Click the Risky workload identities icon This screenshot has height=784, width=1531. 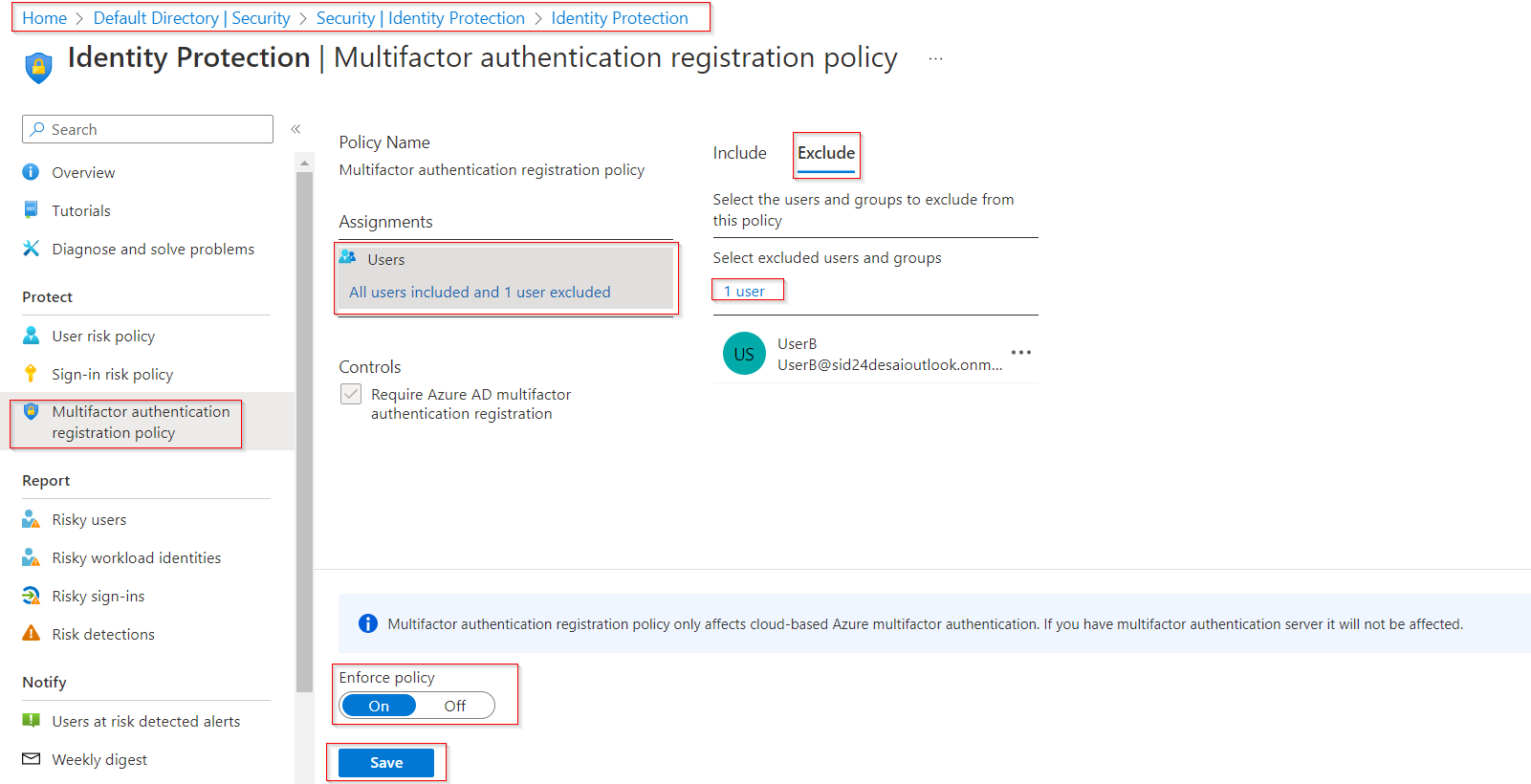click(31, 557)
